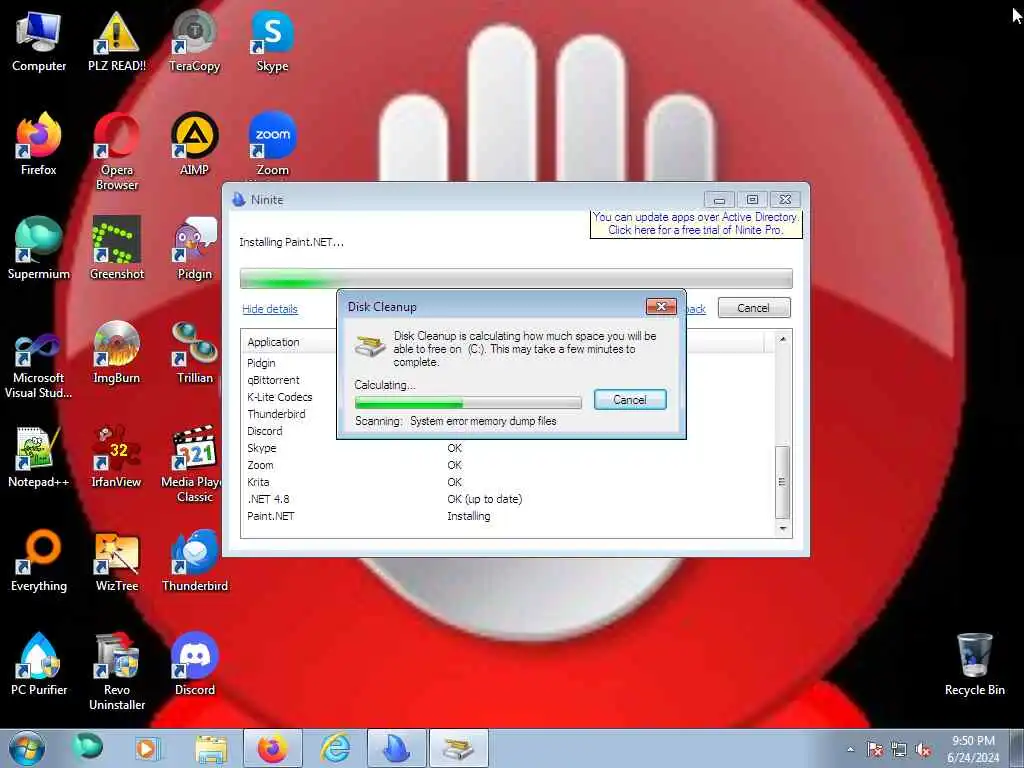1024x768 pixels.
Task: Select the K-Lite Codecs row in Ninite
Action: coord(280,397)
